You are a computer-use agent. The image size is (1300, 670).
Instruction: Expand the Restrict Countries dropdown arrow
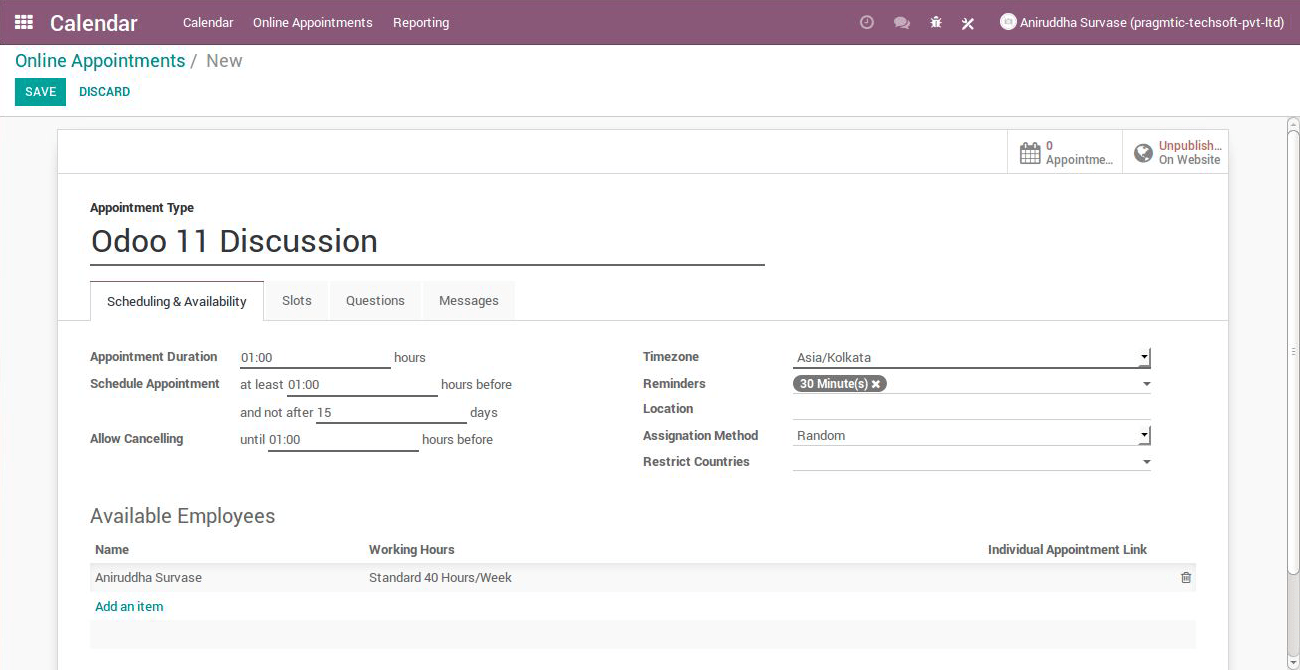[x=1146, y=462]
